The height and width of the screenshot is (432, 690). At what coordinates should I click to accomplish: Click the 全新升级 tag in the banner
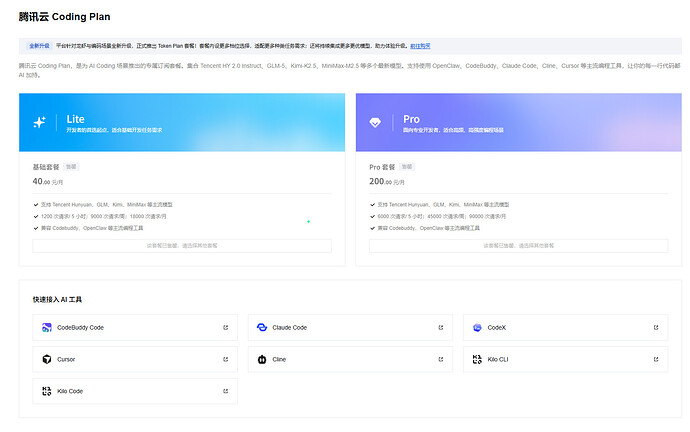tap(39, 46)
